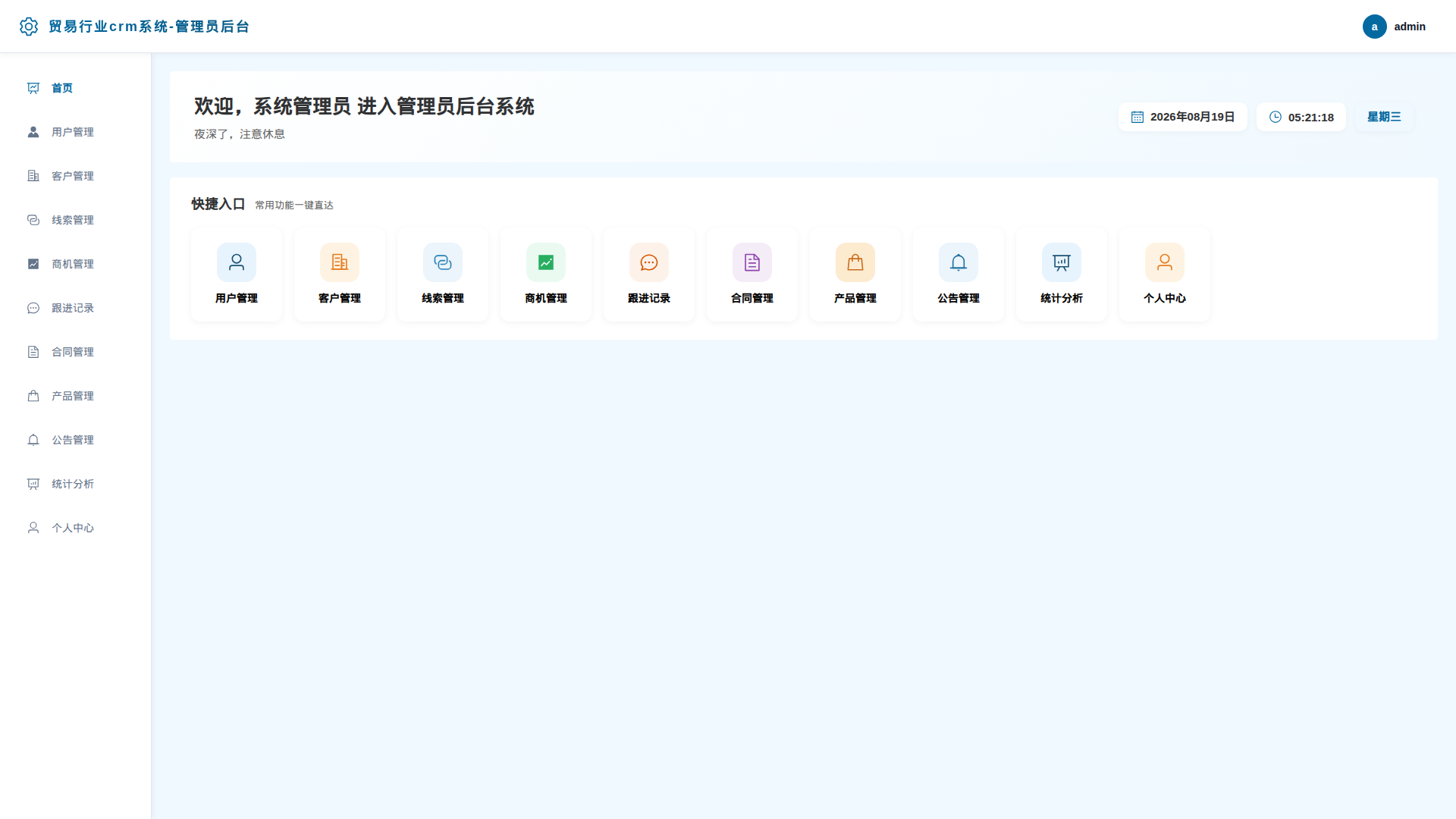This screenshot has height=819, width=1456.
Task: Open the 商机管理 green chart card icon
Action: point(546,262)
